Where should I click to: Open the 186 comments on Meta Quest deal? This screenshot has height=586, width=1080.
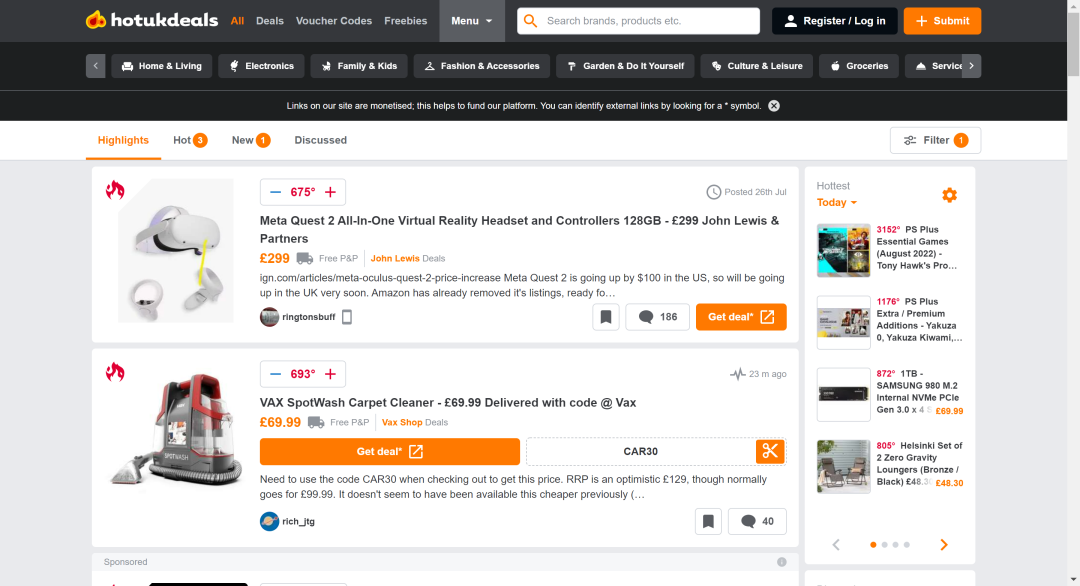coord(658,317)
